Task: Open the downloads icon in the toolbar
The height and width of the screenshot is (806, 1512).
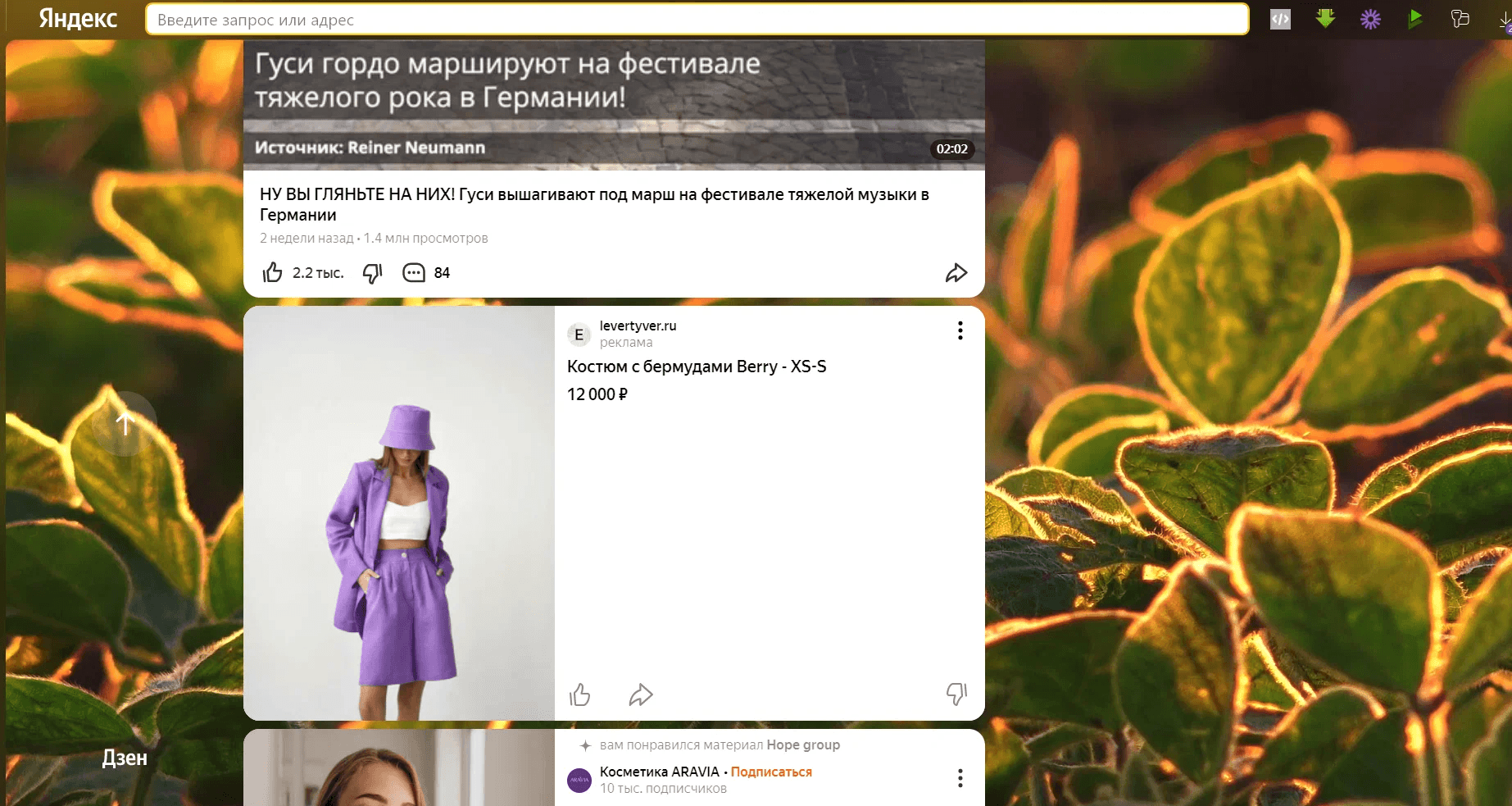Action: tap(1505, 21)
